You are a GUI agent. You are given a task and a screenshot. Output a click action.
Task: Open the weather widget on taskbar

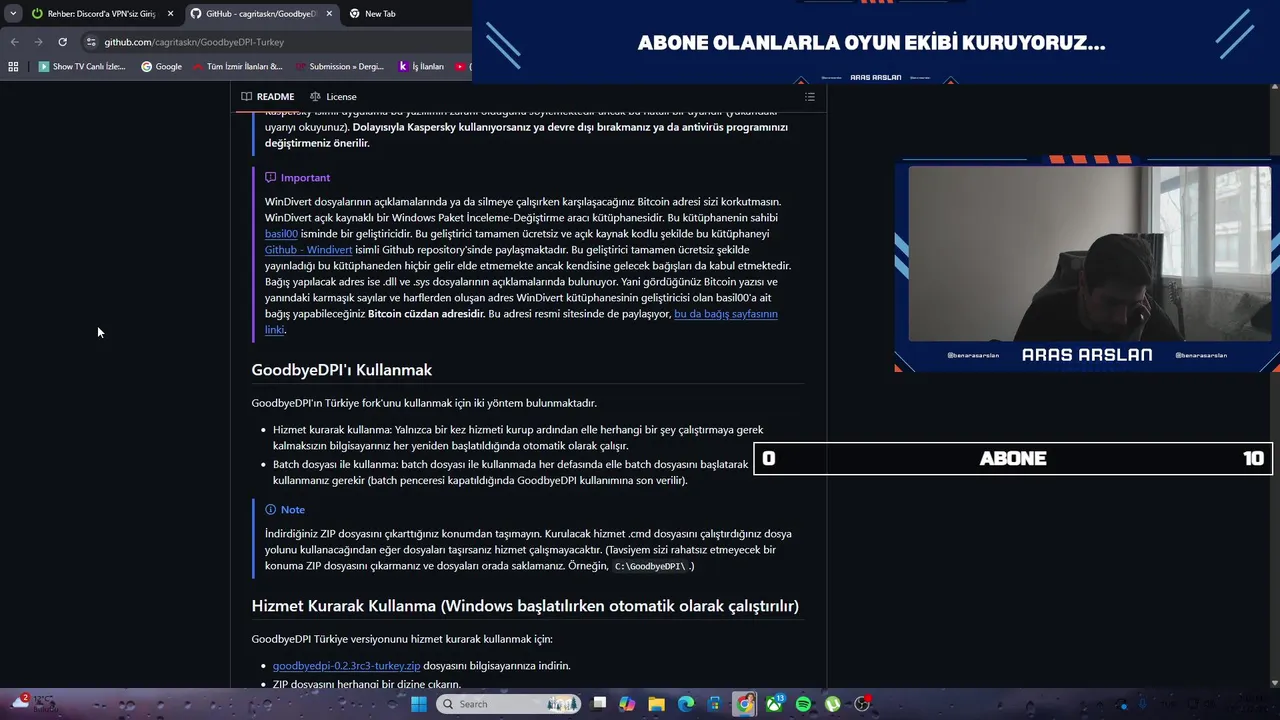[x=33, y=704]
